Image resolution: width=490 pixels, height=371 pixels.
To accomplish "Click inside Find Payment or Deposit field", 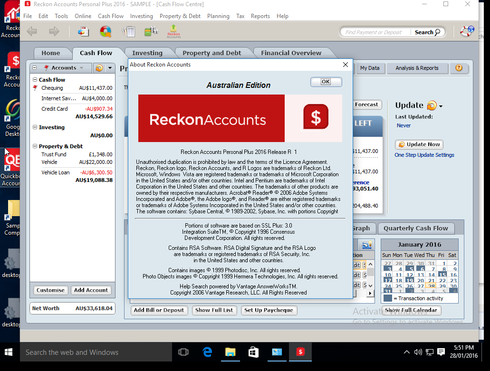I will click(375, 32).
